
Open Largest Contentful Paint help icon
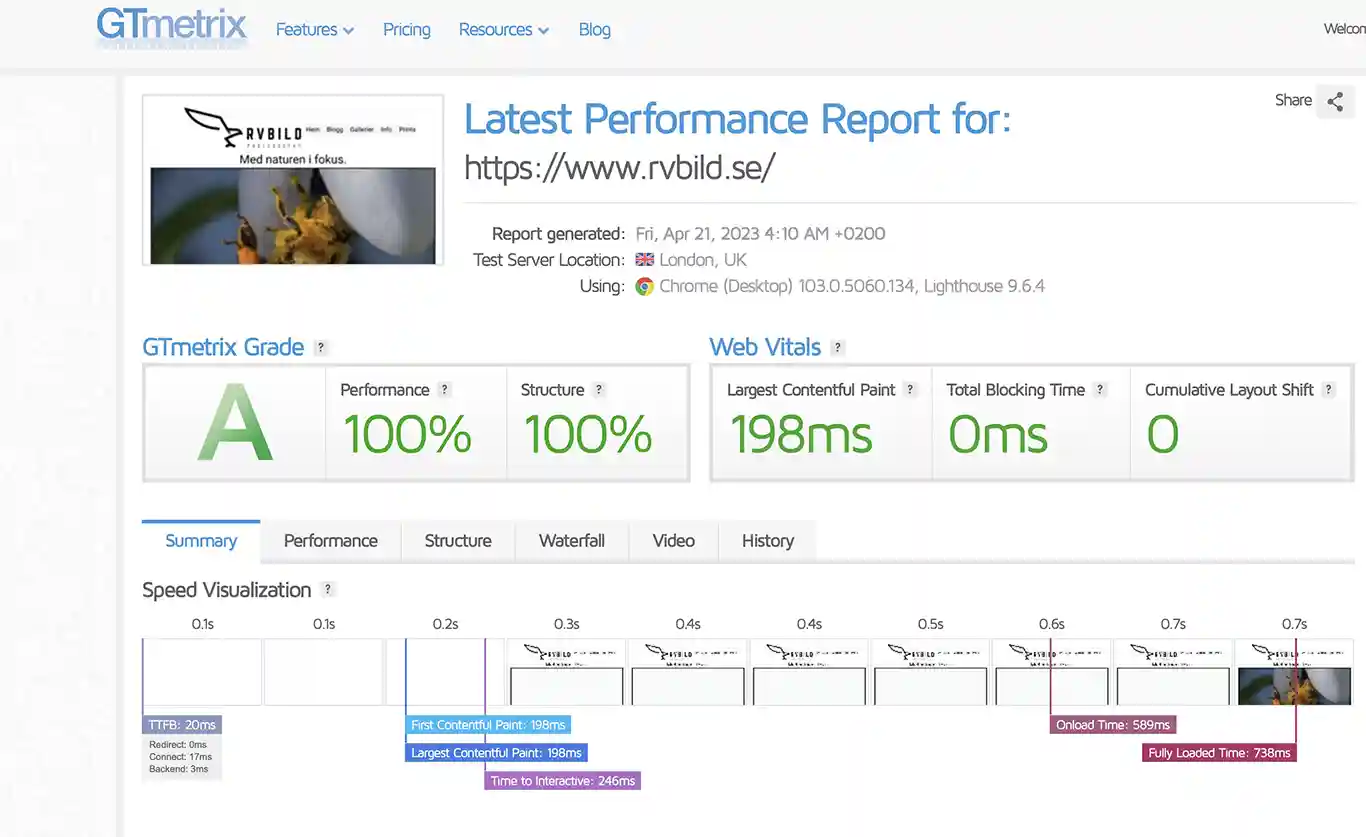tap(910, 390)
